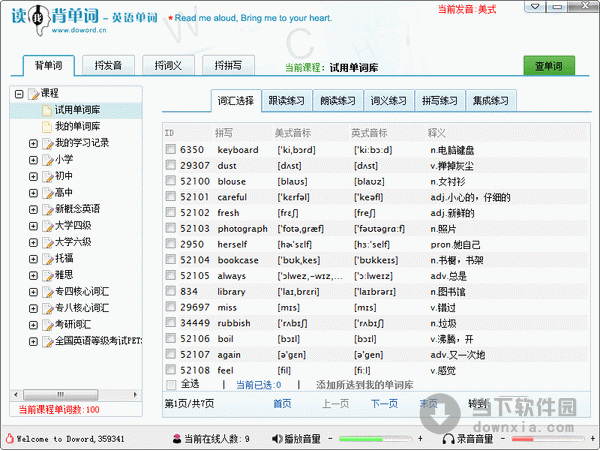Click the headphone recording volume icon

[448, 439]
